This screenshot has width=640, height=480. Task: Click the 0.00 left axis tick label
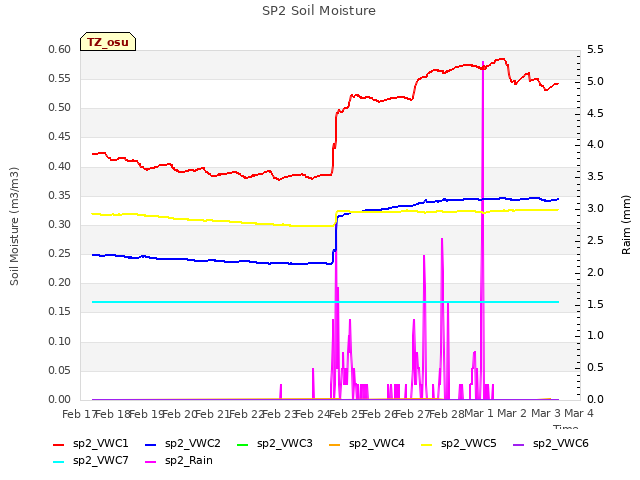(x=60, y=400)
